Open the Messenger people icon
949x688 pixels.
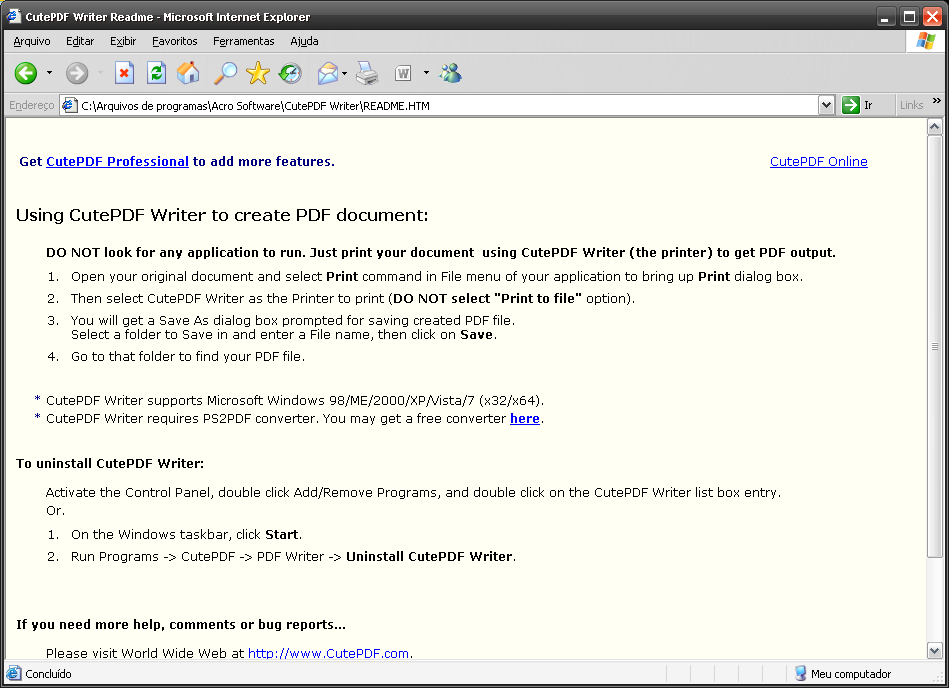tap(450, 73)
